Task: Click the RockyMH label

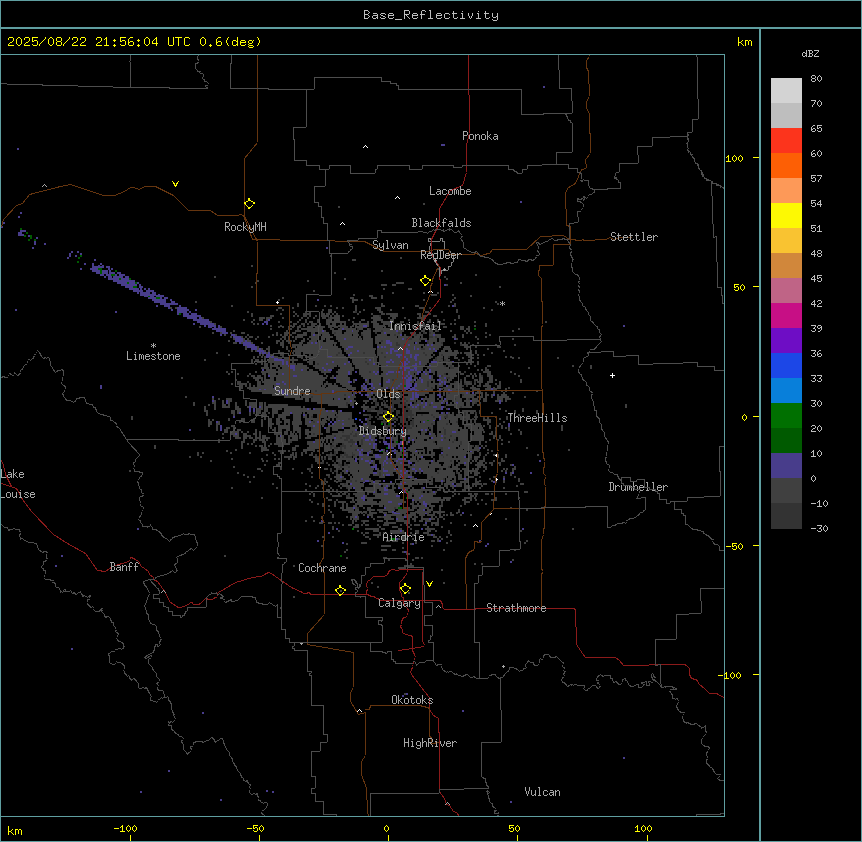Action: 245,227
